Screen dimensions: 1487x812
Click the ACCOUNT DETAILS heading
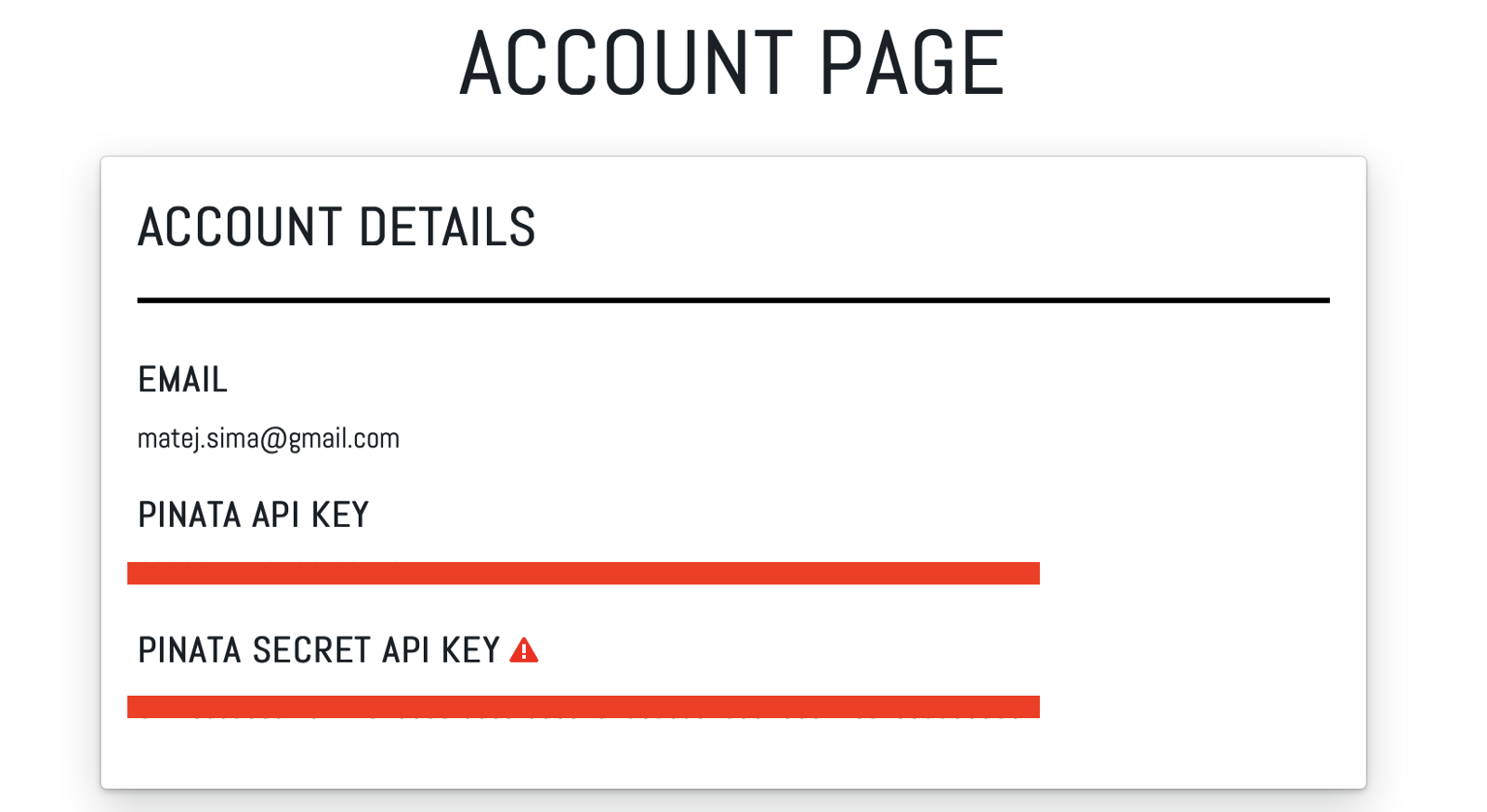point(336,228)
